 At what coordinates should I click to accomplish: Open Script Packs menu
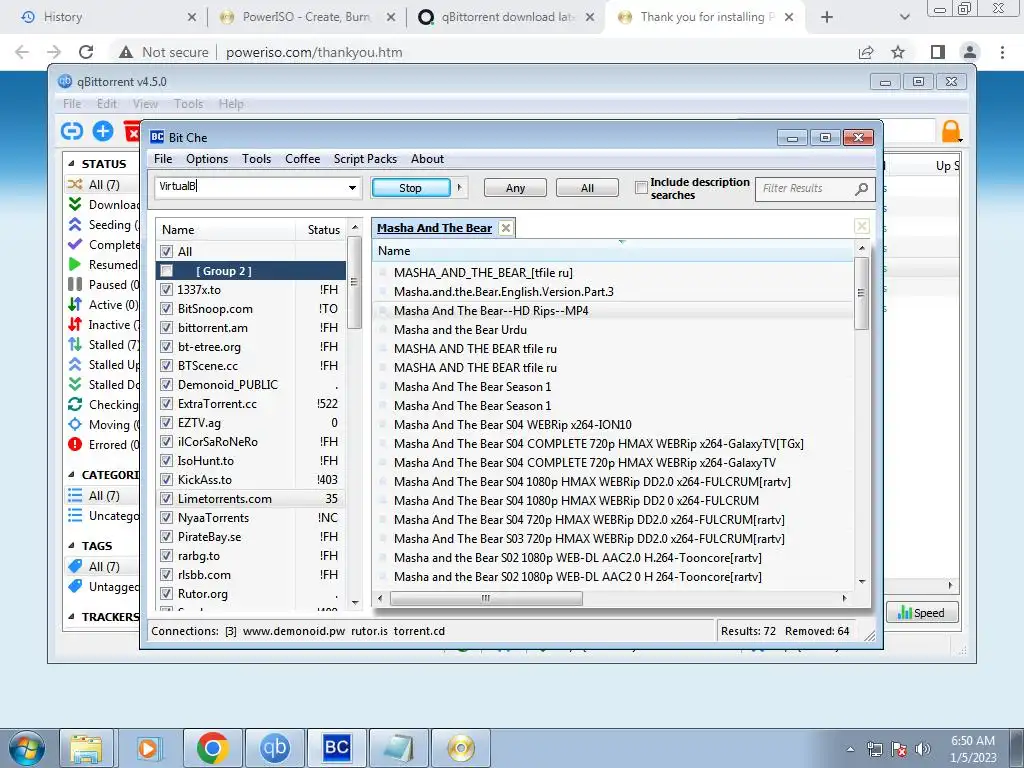pyautogui.click(x=365, y=159)
